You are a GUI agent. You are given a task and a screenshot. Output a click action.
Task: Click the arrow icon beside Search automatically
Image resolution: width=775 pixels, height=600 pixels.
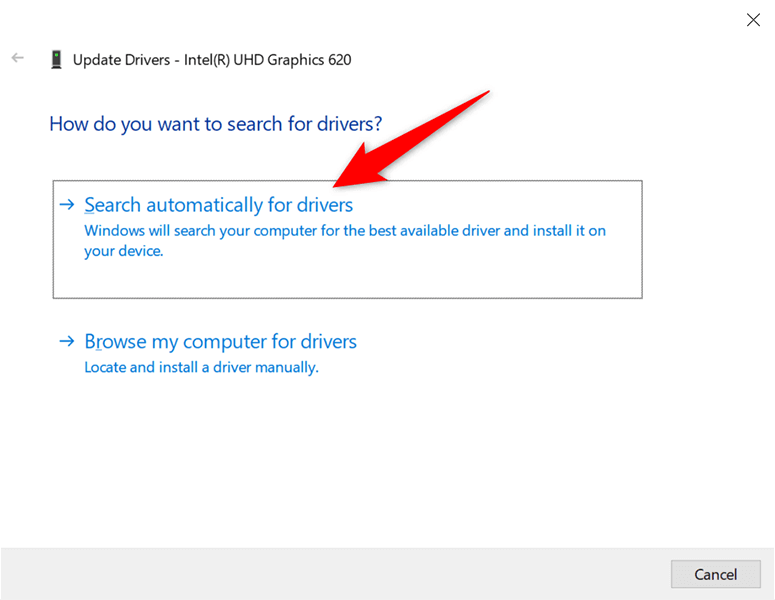tap(67, 205)
